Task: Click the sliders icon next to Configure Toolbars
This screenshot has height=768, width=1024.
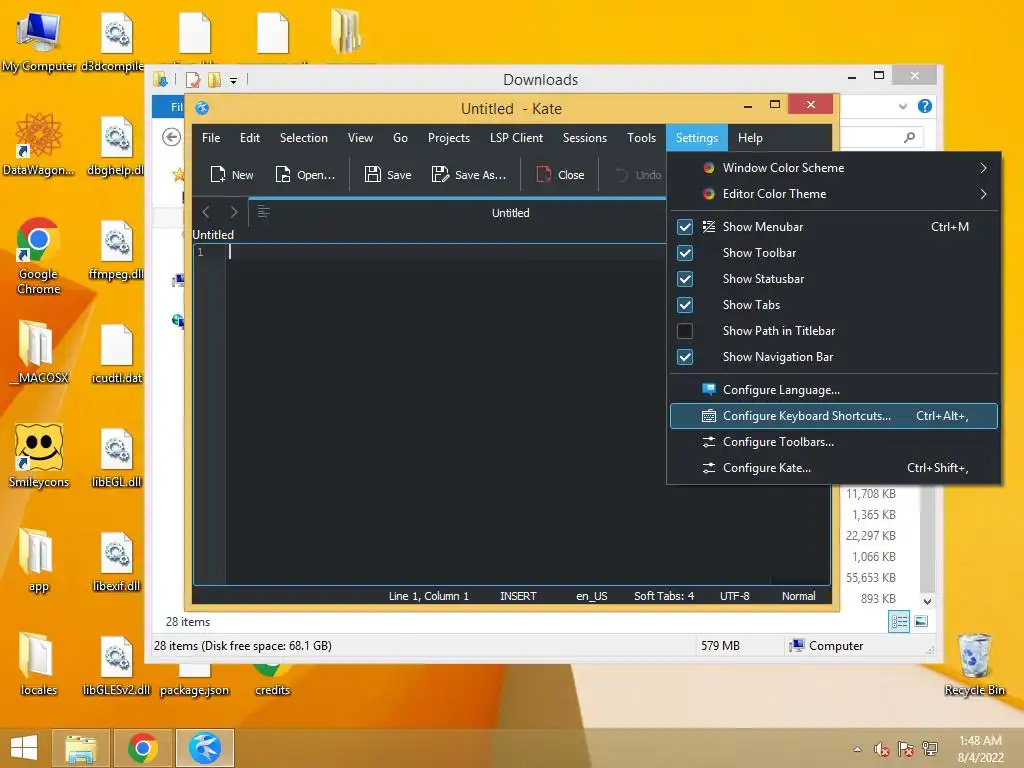Action: tap(709, 442)
